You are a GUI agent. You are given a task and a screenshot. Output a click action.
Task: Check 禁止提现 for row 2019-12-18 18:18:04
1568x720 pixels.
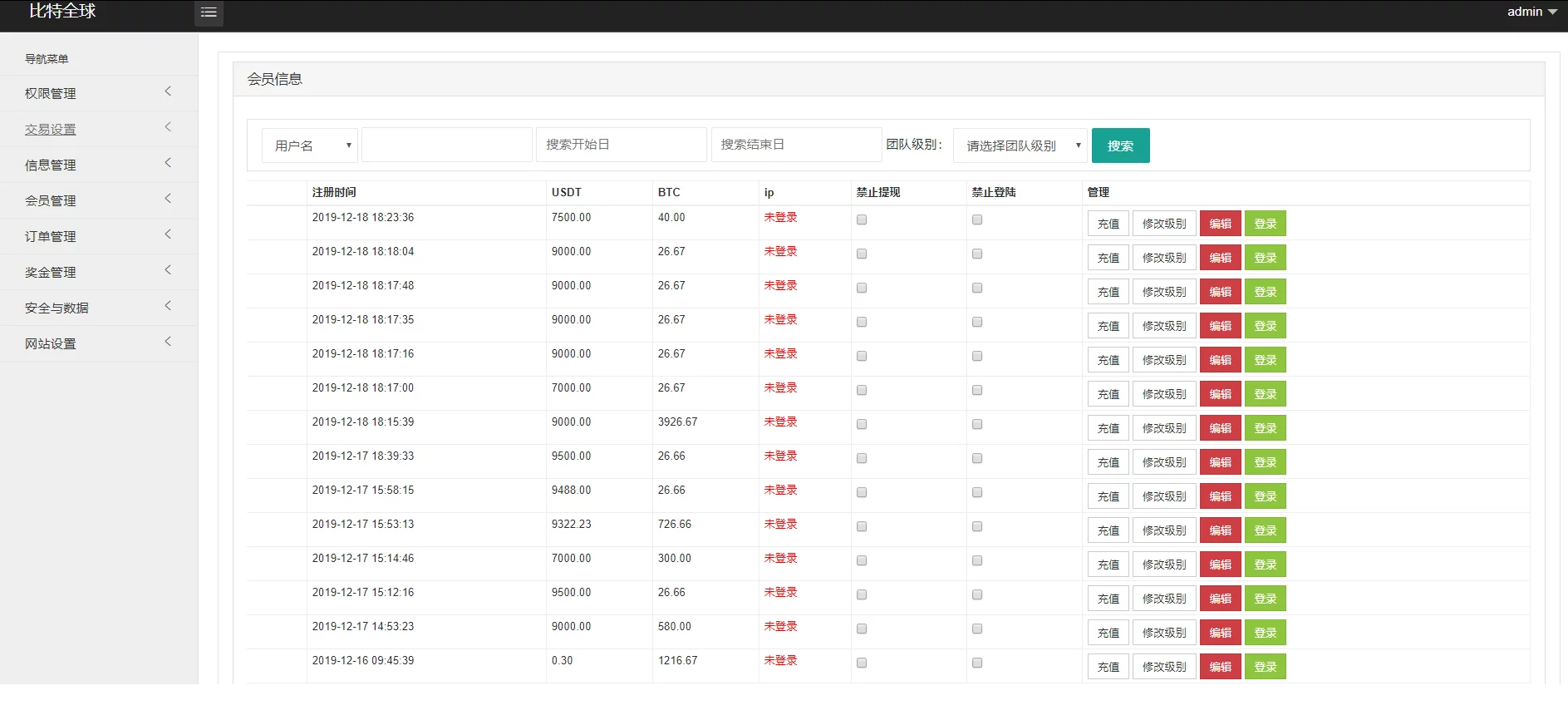click(x=862, y=254)
